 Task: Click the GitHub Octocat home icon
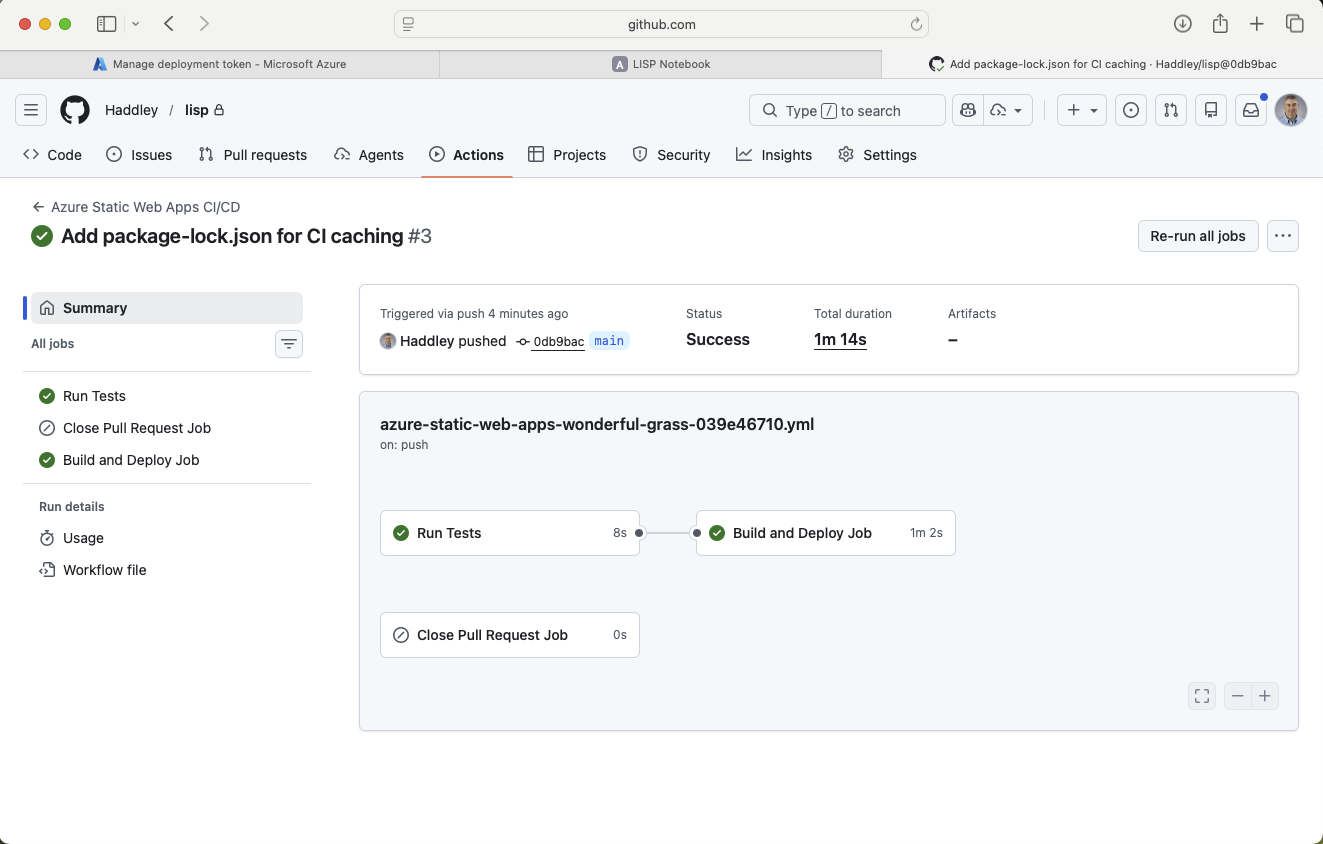pos(74,110)
